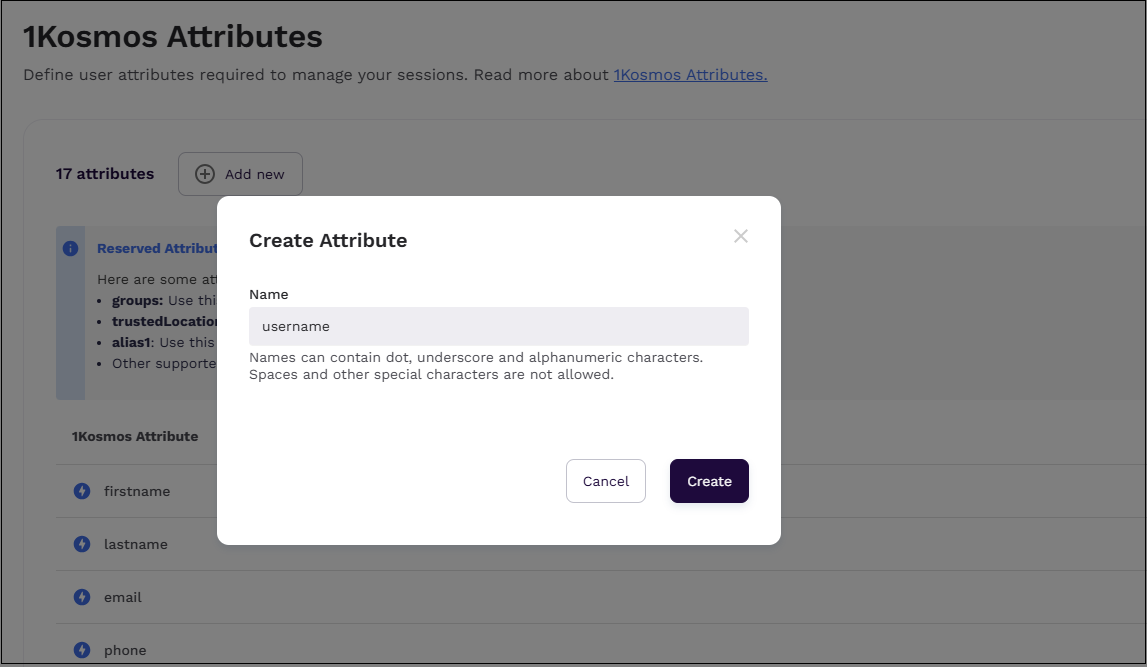Viewport: 1147px width, 667px height.
Task: Select the email attribute row
Action: 123,597
